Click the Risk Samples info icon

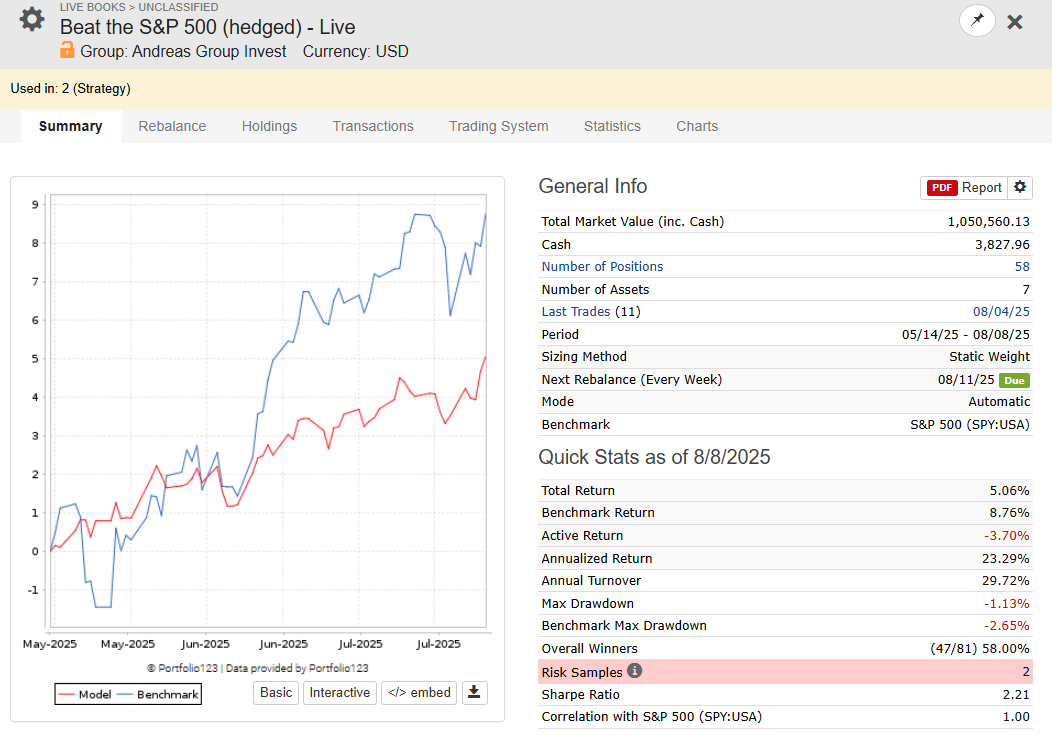pyautogui.click(x=634, y=671)
